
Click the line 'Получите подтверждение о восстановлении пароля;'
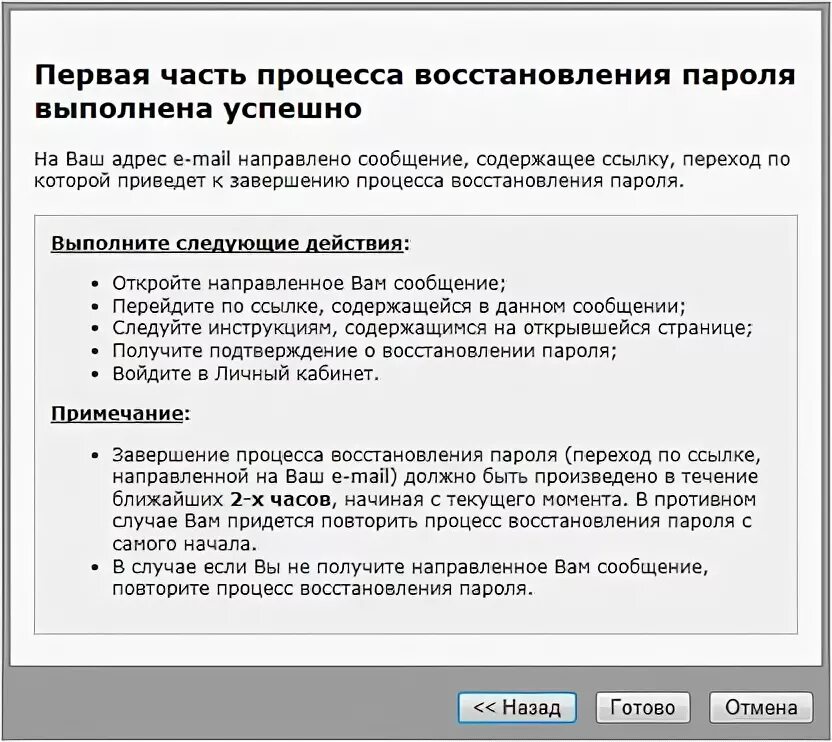pyautogui.click(x=365, y=351)
